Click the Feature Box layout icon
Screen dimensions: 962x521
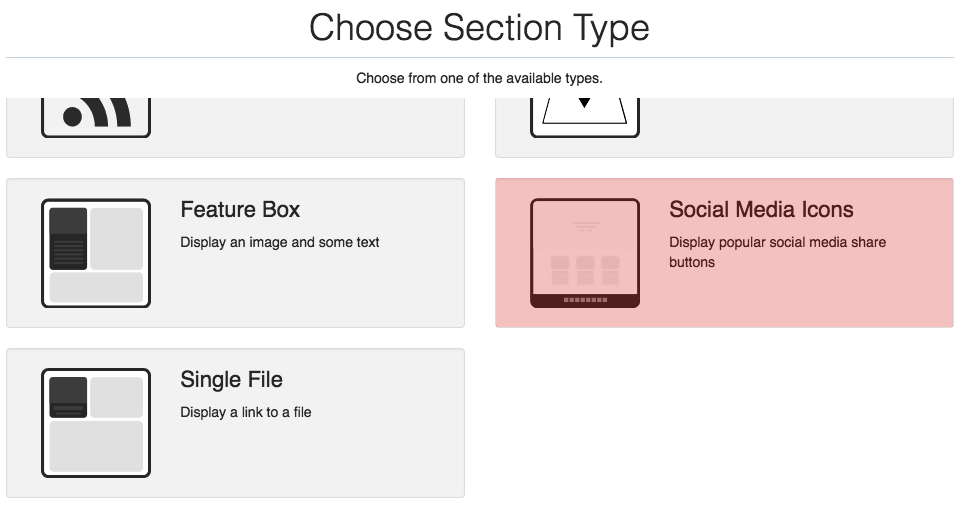coord(96,253)
